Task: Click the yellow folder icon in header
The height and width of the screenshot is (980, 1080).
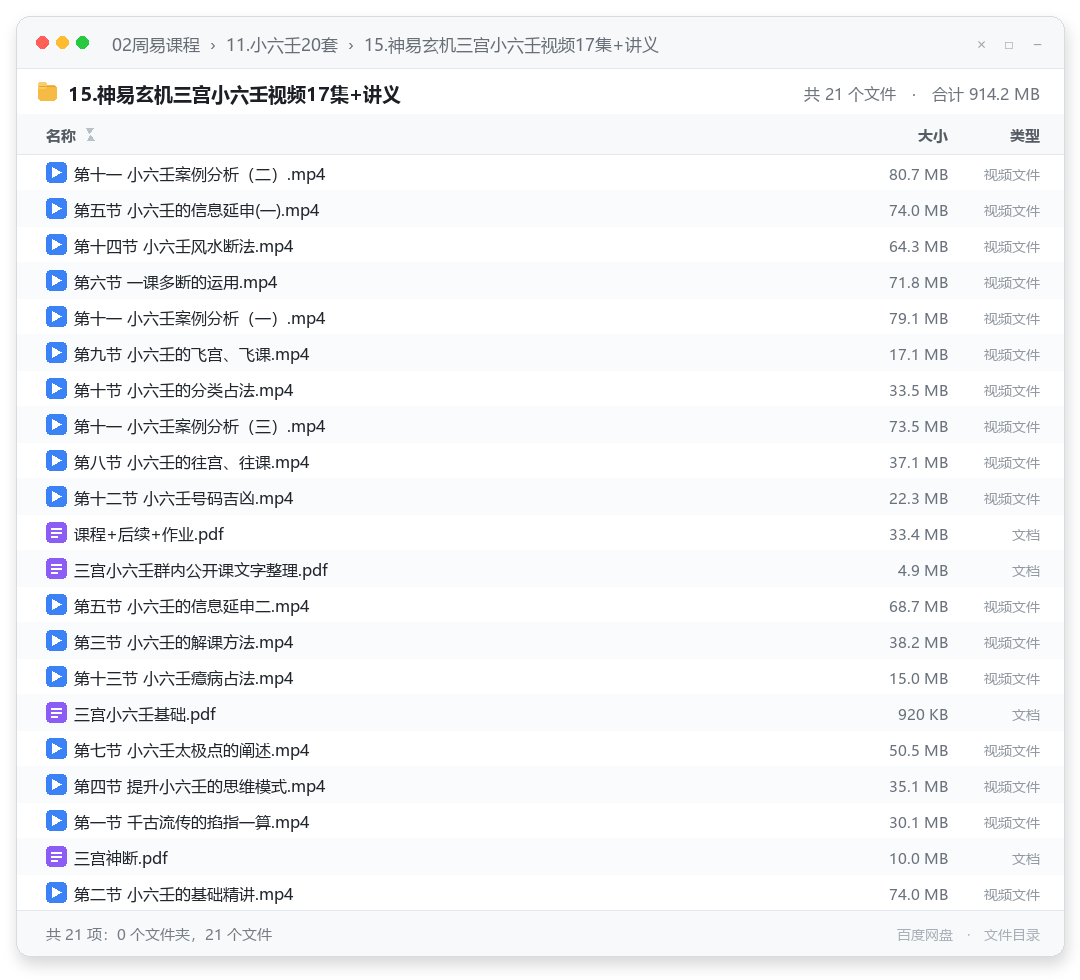Action: click(x=48, y=92)
